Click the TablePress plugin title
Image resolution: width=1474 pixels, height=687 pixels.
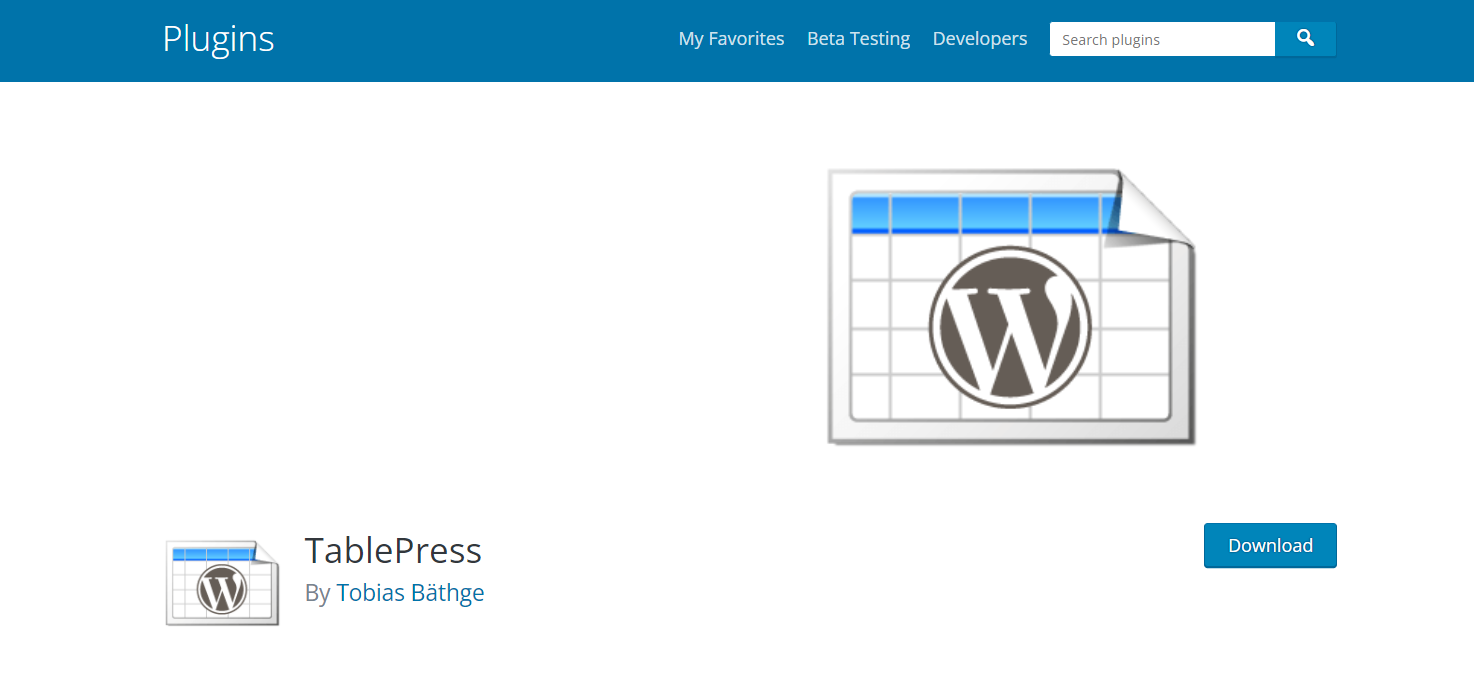393,551
